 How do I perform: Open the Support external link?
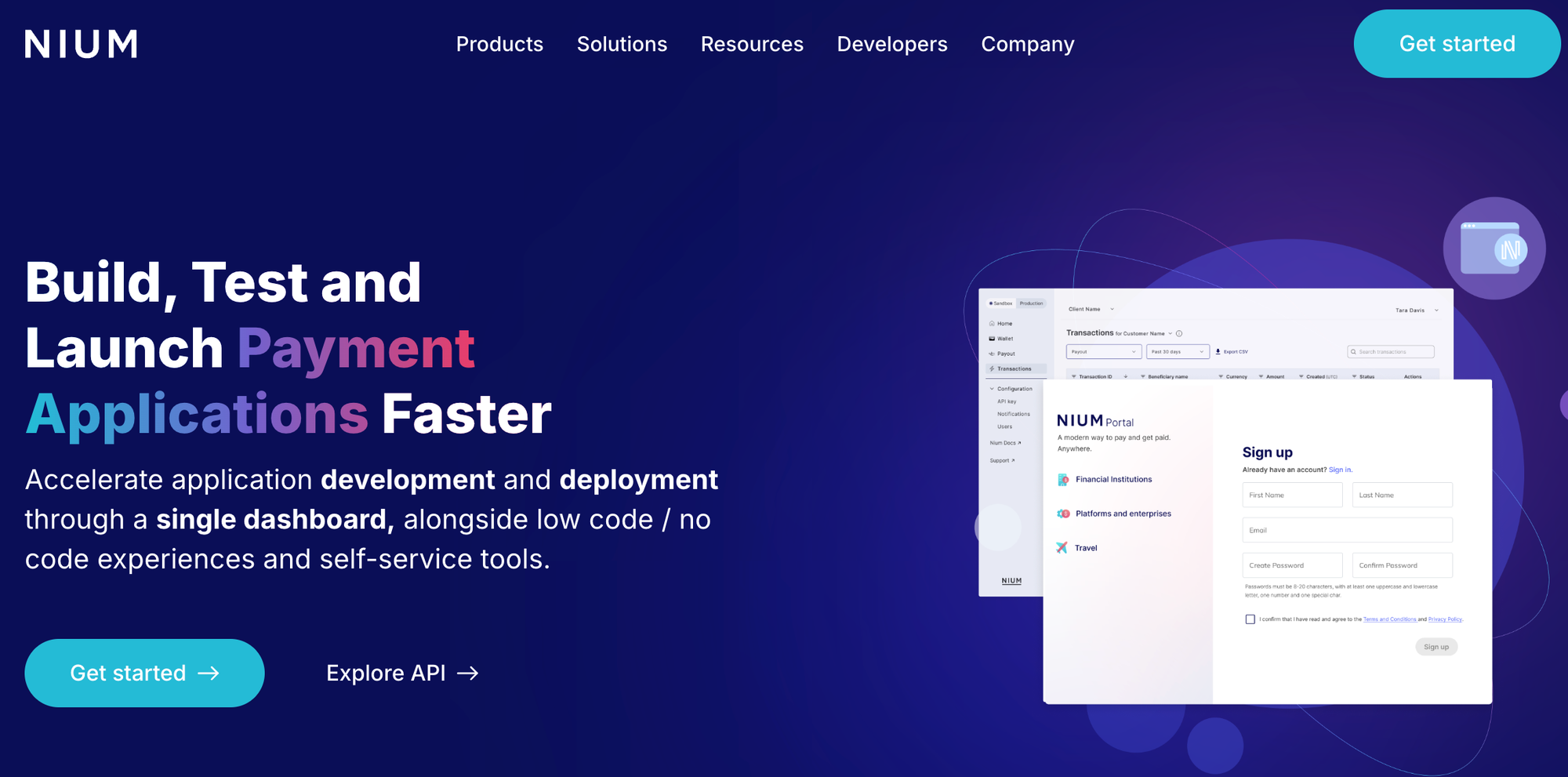1002,460
